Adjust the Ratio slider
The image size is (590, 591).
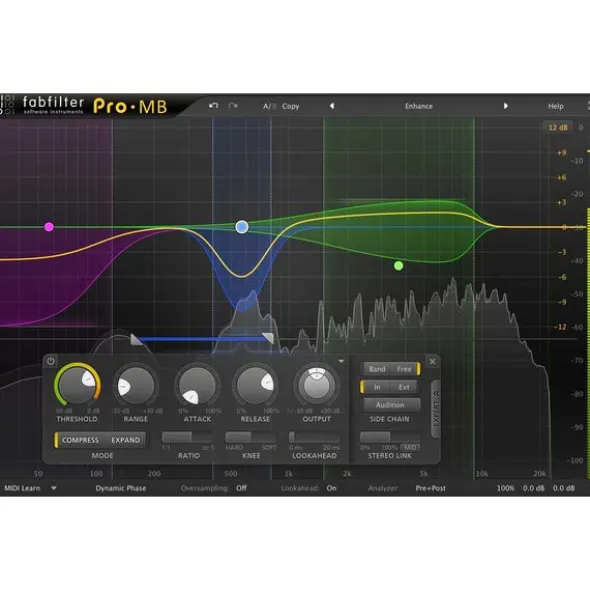tap(187, 437)
